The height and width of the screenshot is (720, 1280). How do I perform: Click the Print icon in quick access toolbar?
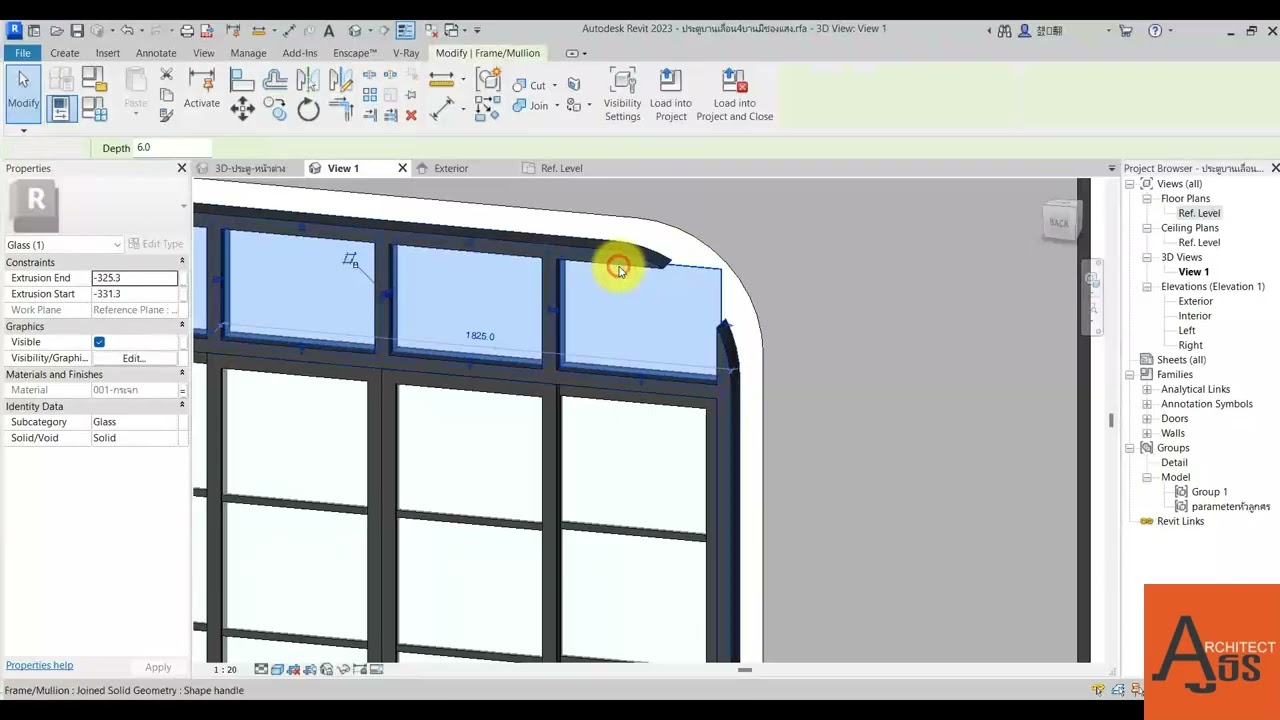point(187,31)
